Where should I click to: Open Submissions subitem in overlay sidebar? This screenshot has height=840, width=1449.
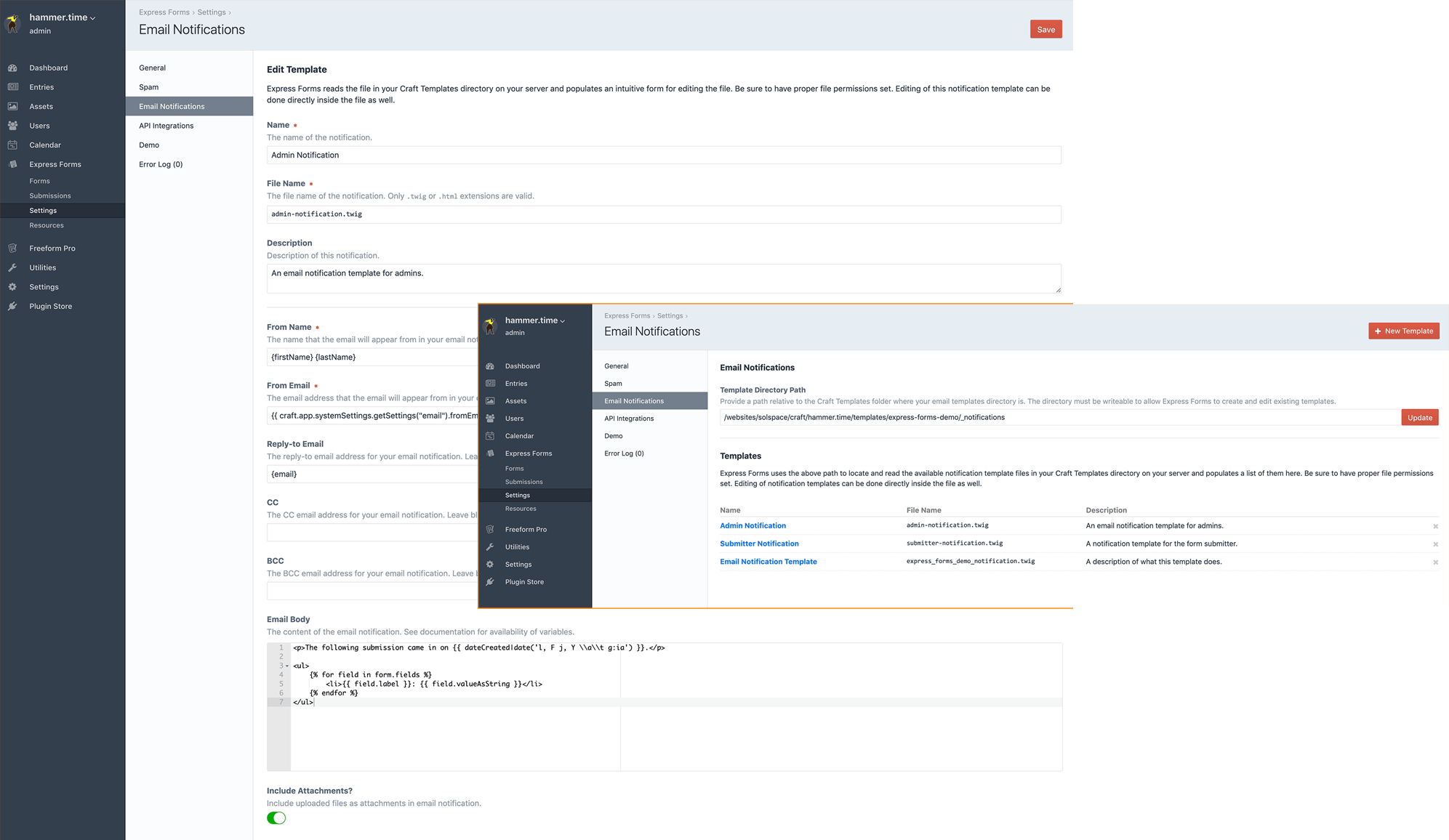(523, 482)
